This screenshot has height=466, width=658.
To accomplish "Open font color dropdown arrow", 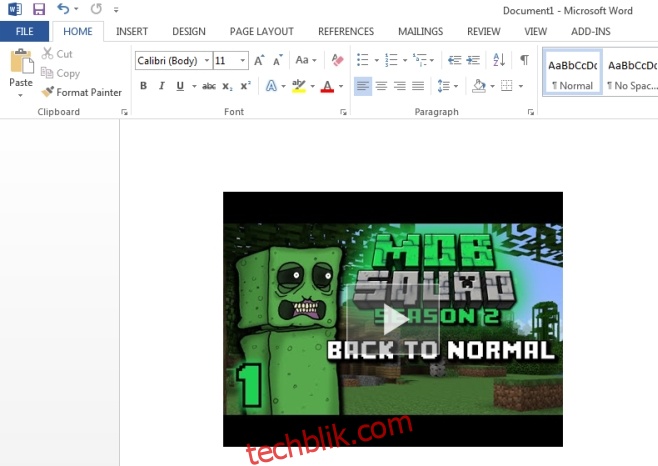I will (x=341, y=86).
